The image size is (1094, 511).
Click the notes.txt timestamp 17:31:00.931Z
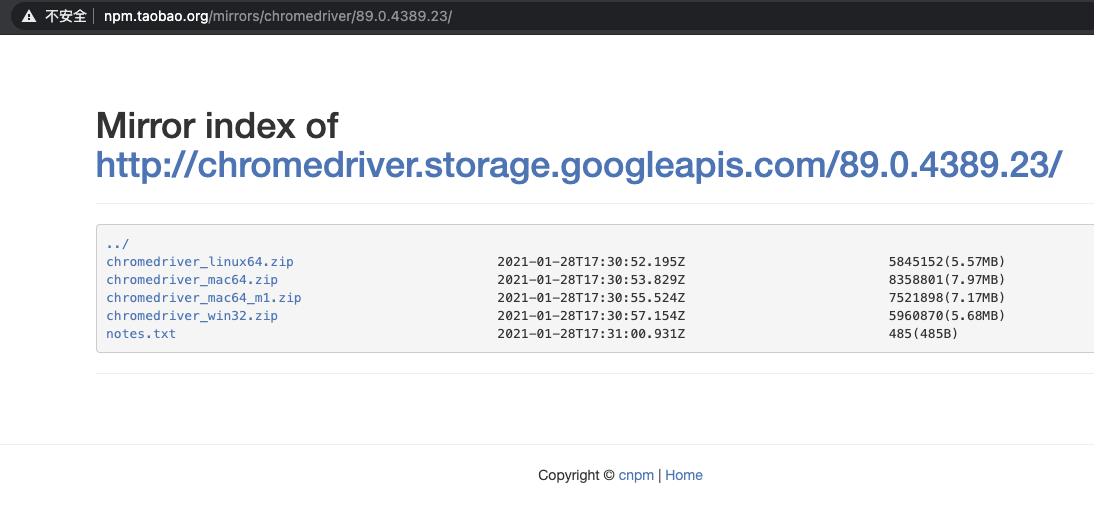click(591, 334)
